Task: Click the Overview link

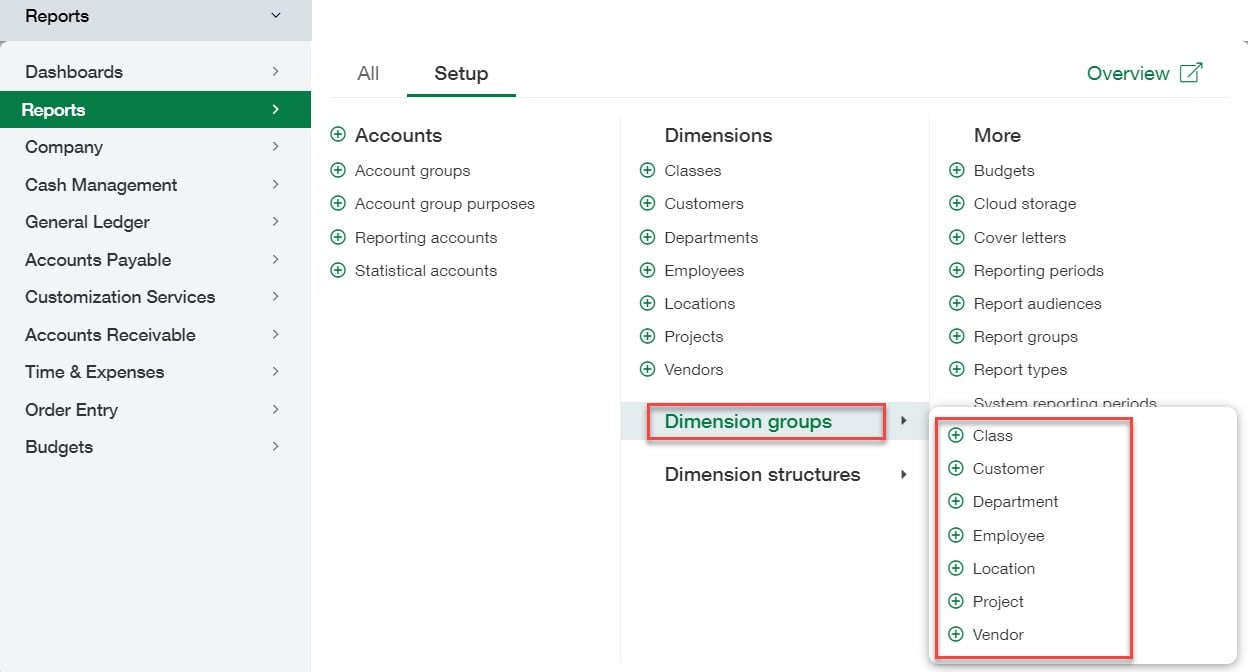Action: tap(1128, 72)
